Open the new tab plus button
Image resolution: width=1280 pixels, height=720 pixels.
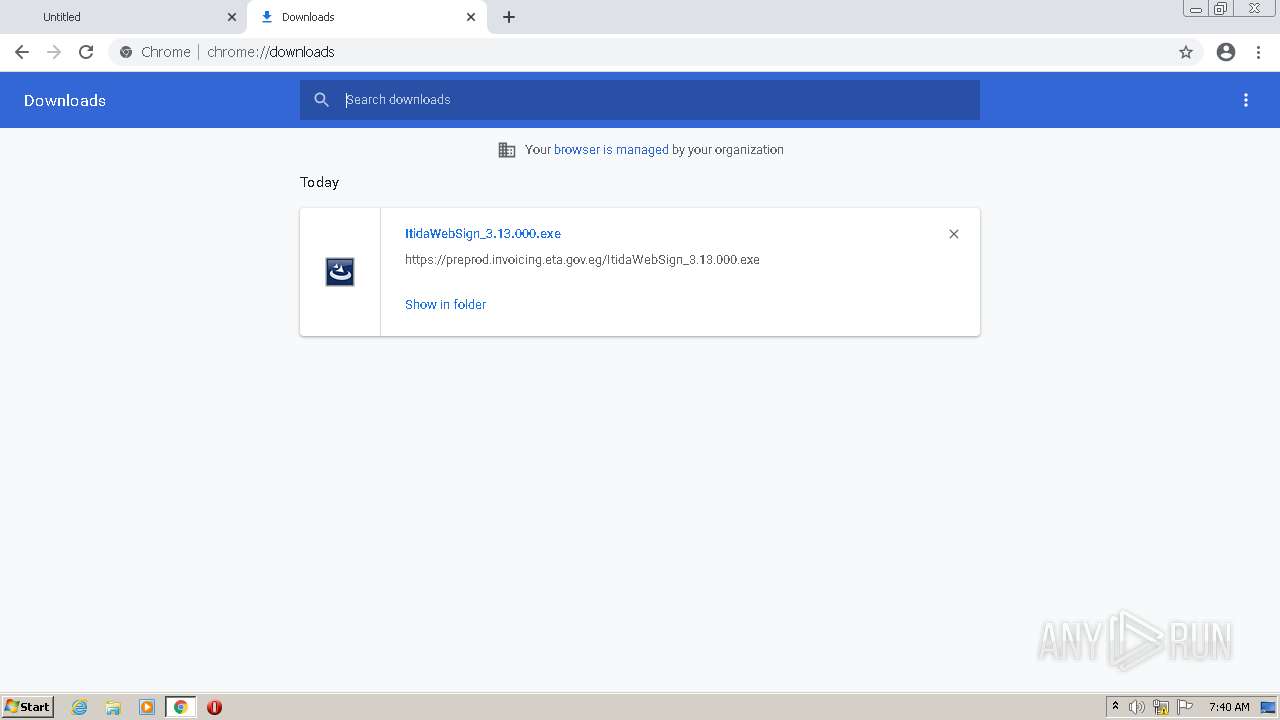(509, 17)
